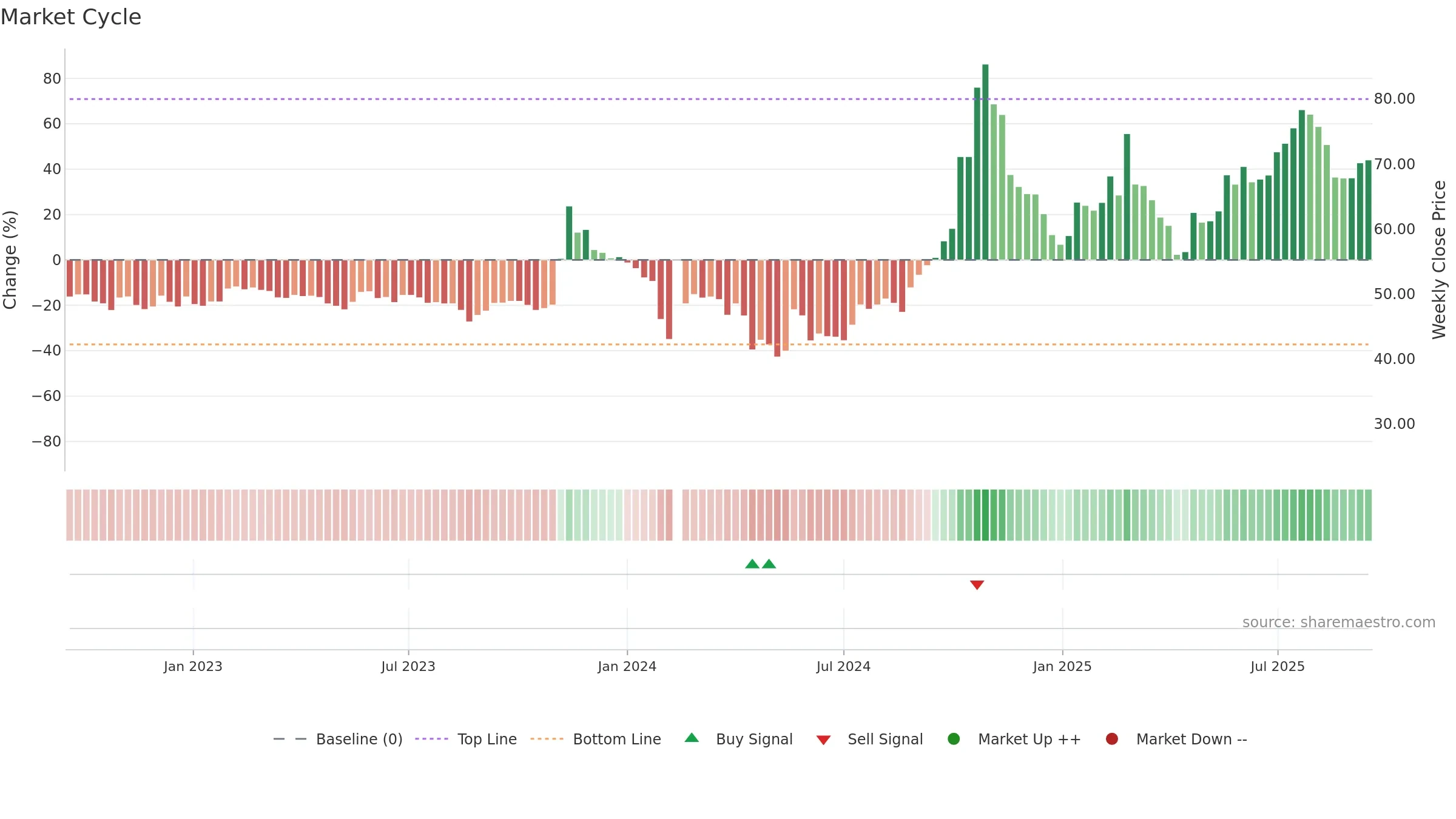
Task: Click the 30.00 price tick label
Action: [1394, 424]
